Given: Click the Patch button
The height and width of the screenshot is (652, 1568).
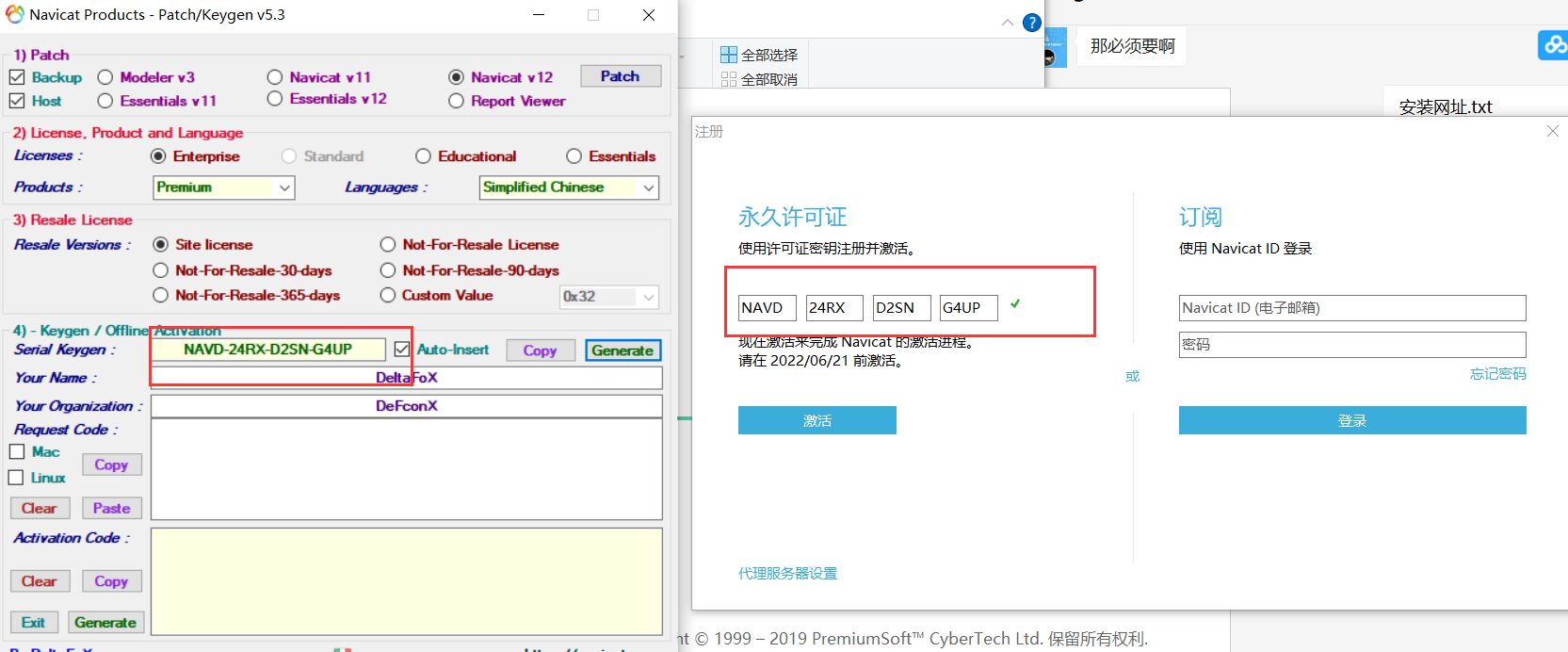Looking at the screenshot, I should click(621, 76).
